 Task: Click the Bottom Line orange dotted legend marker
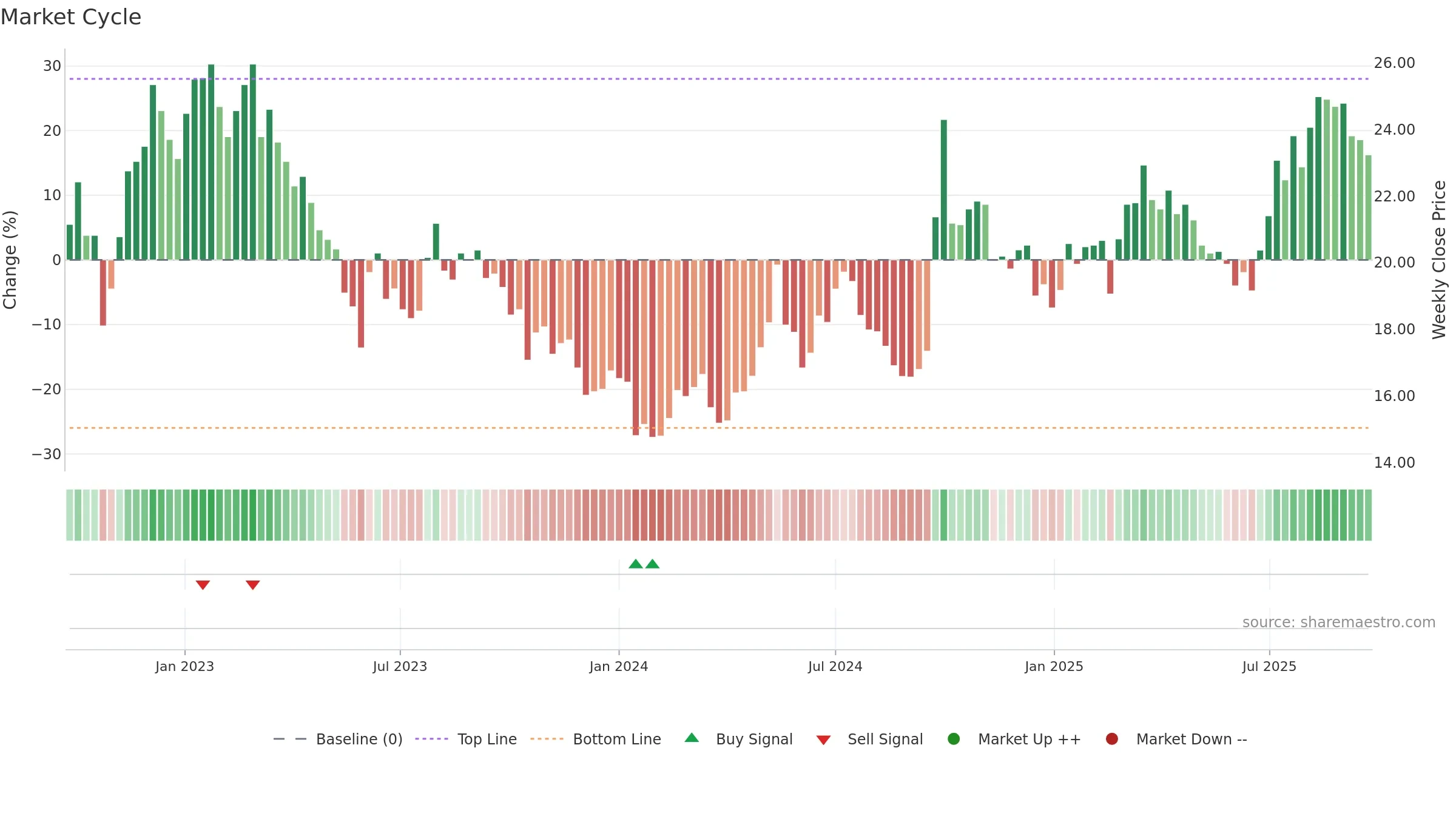[x=547, y=739]
